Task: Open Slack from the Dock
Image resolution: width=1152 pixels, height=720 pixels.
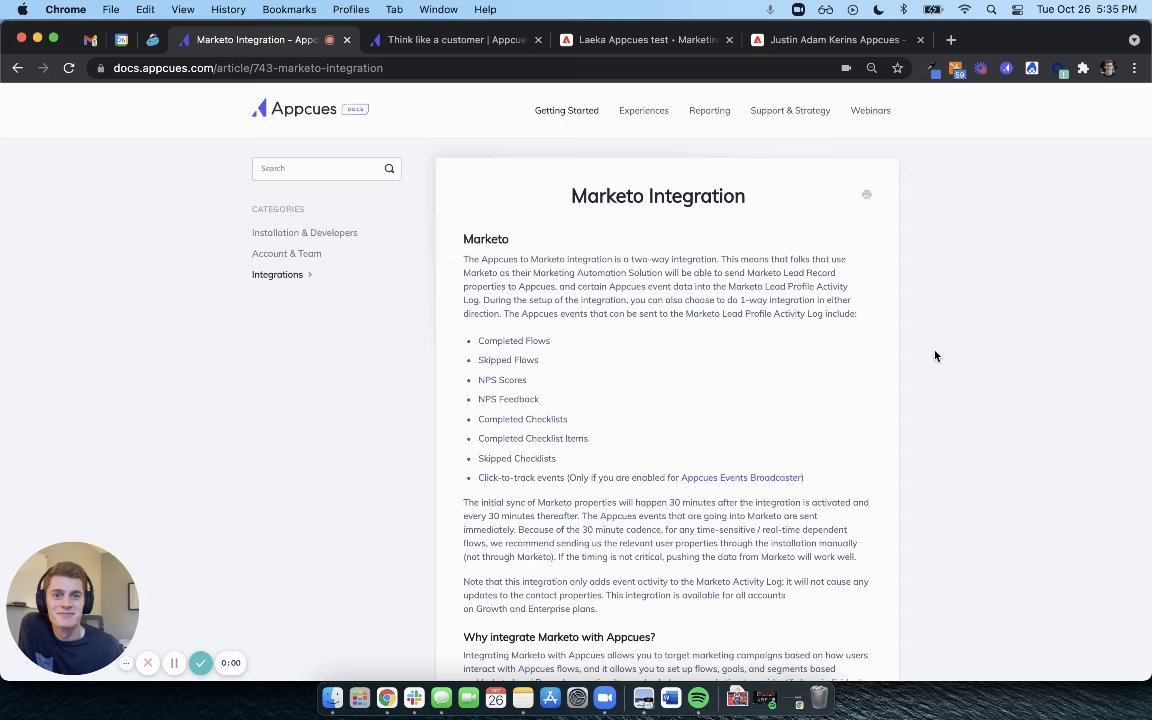Action: (414, 697)
